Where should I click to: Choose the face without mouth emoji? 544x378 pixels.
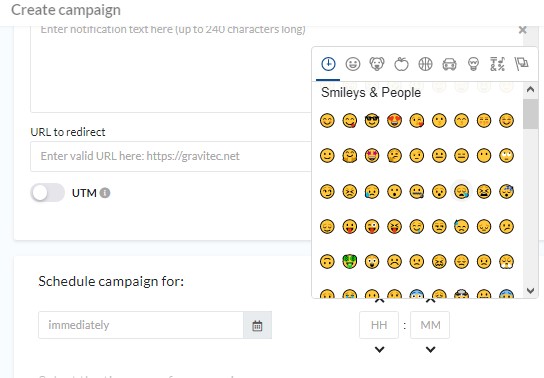pyautogui.click(x=484, y=156)
